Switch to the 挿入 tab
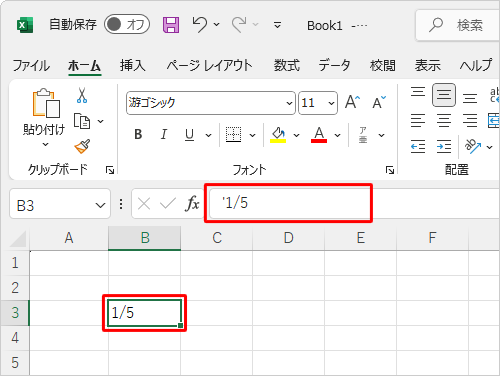Screen dimensions: 500x376 click(x=133, y=65)
